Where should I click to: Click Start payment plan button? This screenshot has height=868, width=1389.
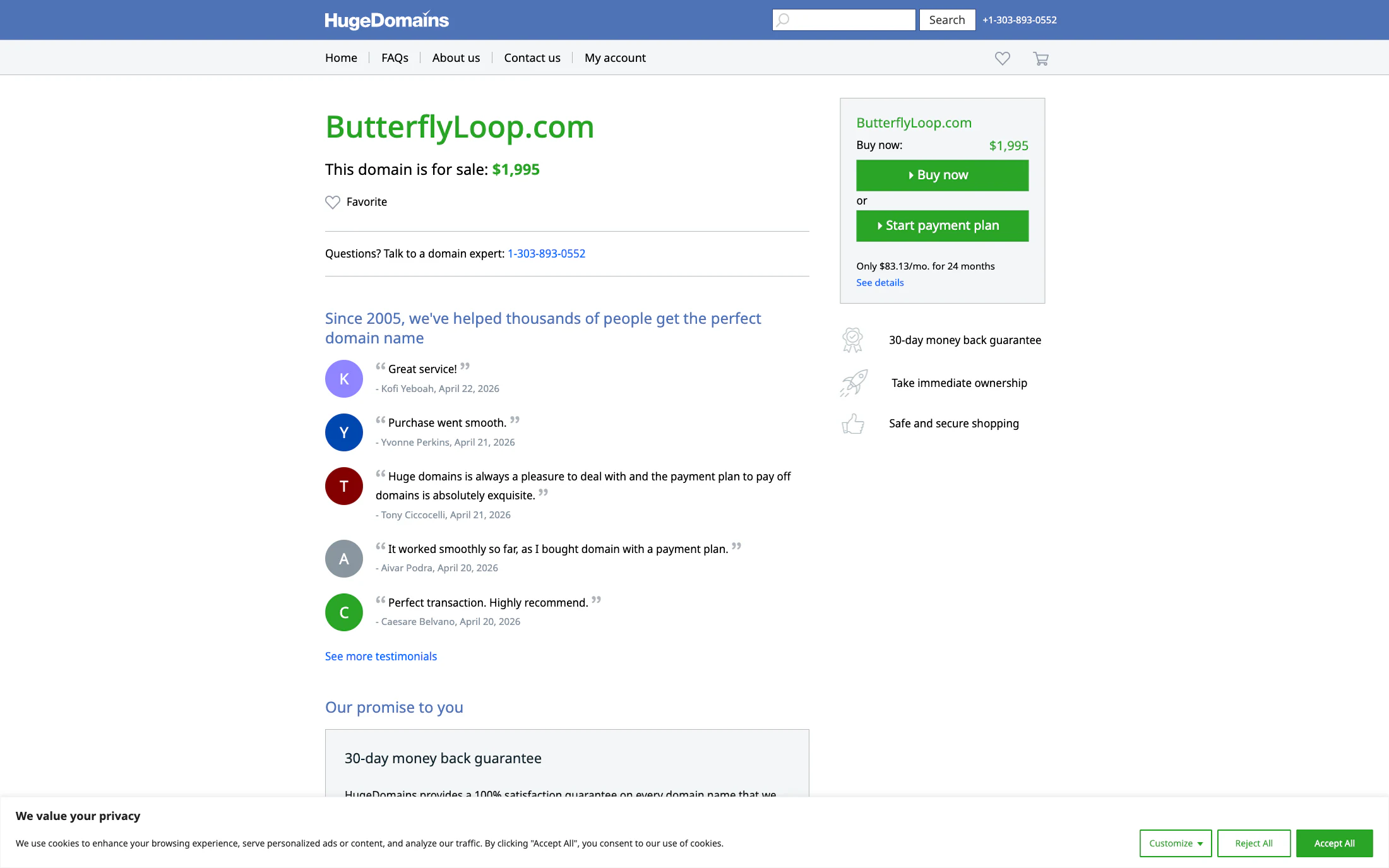(942, 225)
